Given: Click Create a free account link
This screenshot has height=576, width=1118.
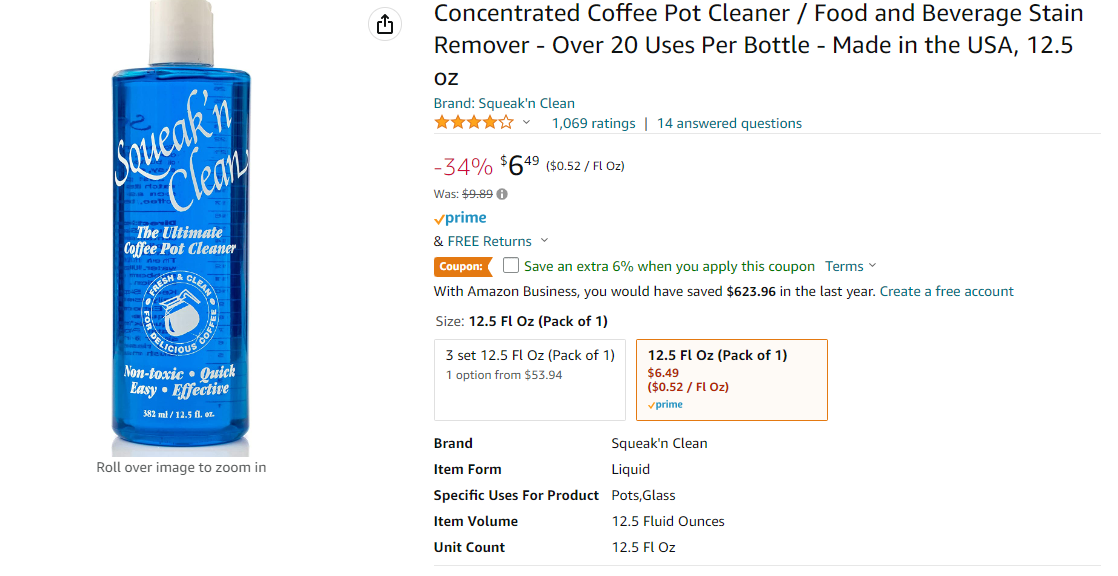Looking at the screenshot, I should point(946,291).
